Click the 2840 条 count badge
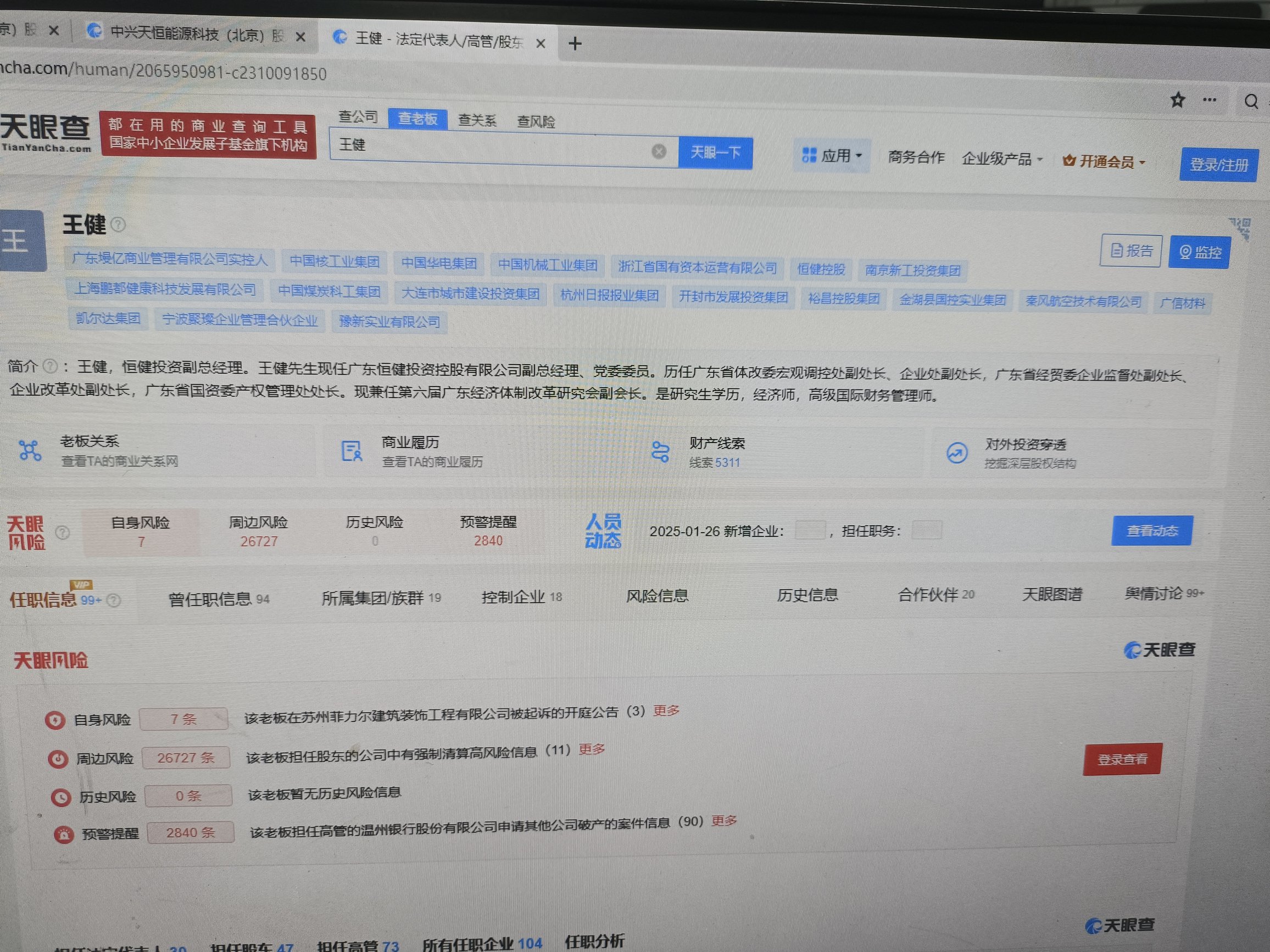Image resolution: width=1270 pixels, height=952 pixels. 191,833
